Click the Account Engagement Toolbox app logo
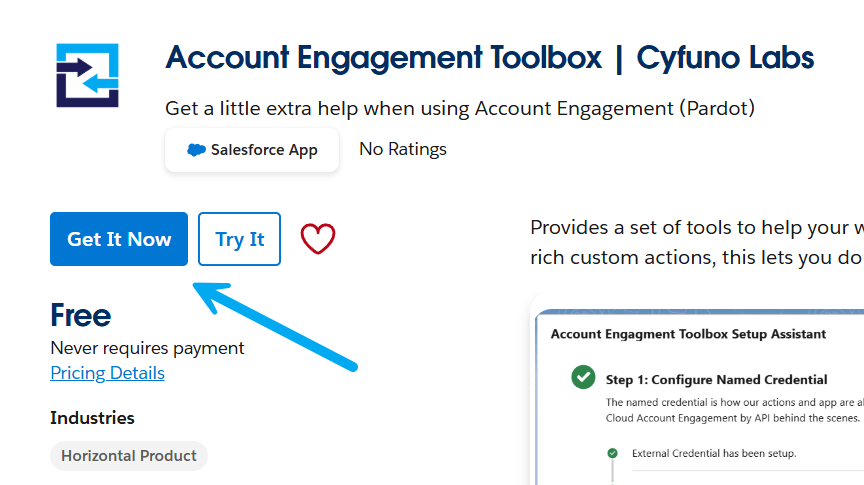Screen dimensions: 864x485 87,75
